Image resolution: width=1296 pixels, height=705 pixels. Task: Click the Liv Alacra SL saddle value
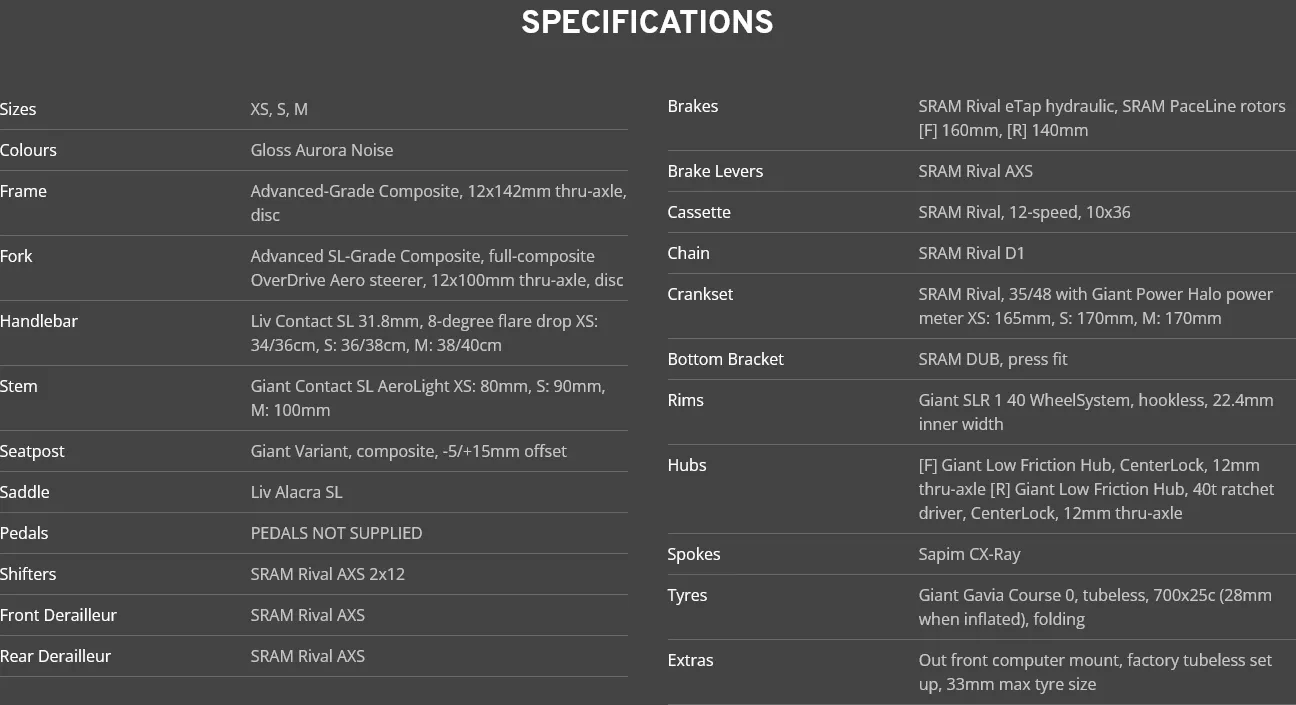point(297,492)
